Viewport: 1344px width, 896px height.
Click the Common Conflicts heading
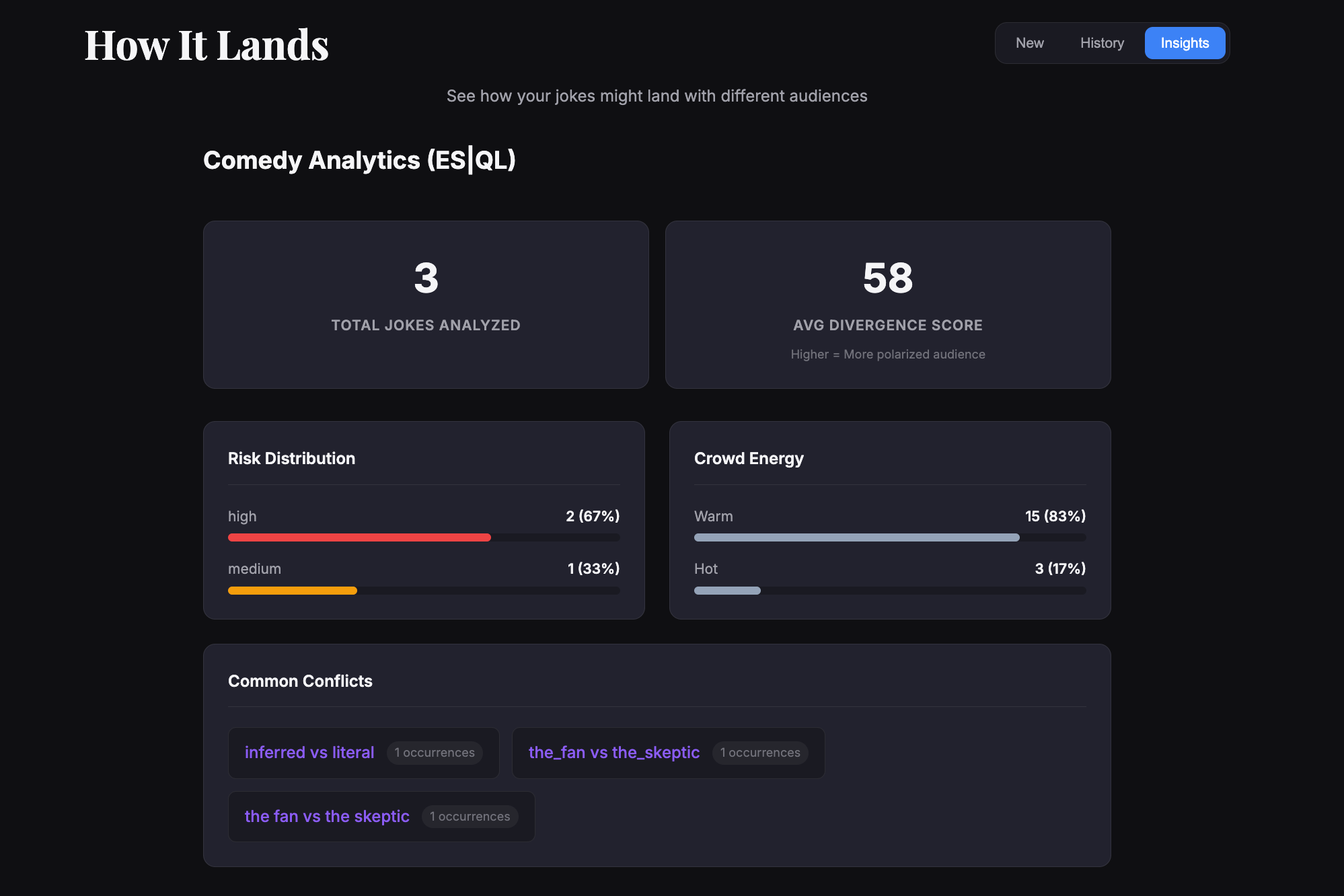point(300,681)
